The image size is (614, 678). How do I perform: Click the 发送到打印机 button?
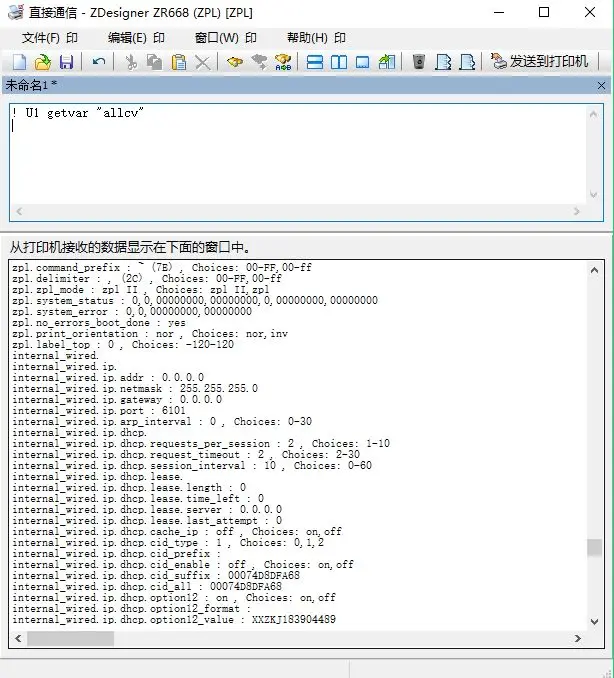[x=540, y=62]
